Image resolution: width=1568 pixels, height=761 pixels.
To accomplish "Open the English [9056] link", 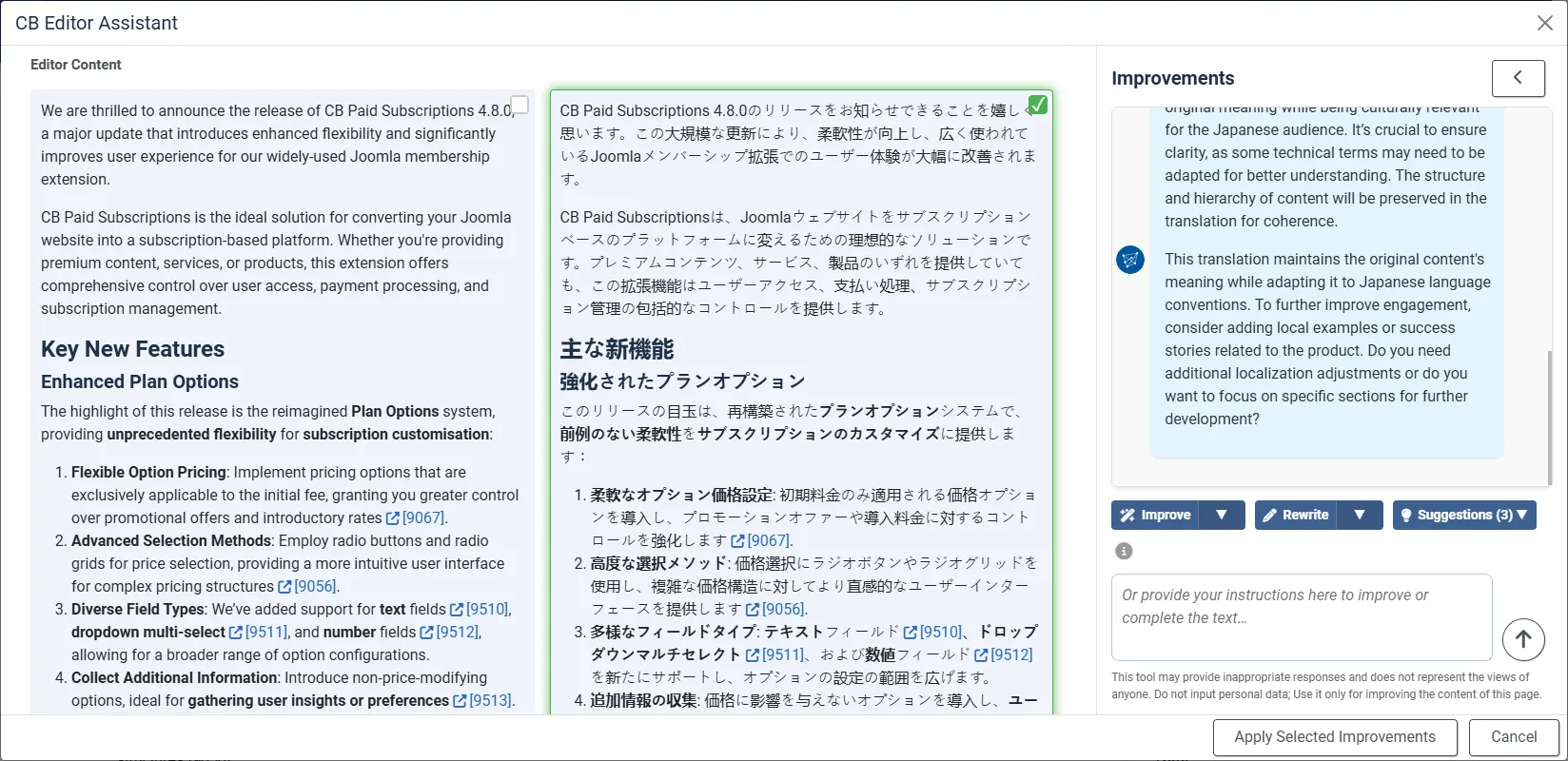I will click(307, 586).
